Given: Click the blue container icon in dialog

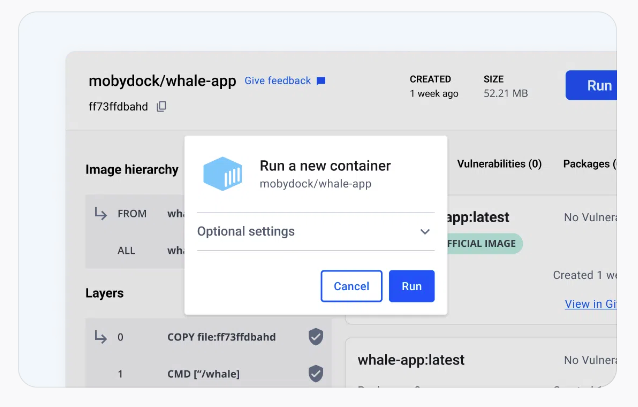Looking at the screenshot, I should pos(223,174).
